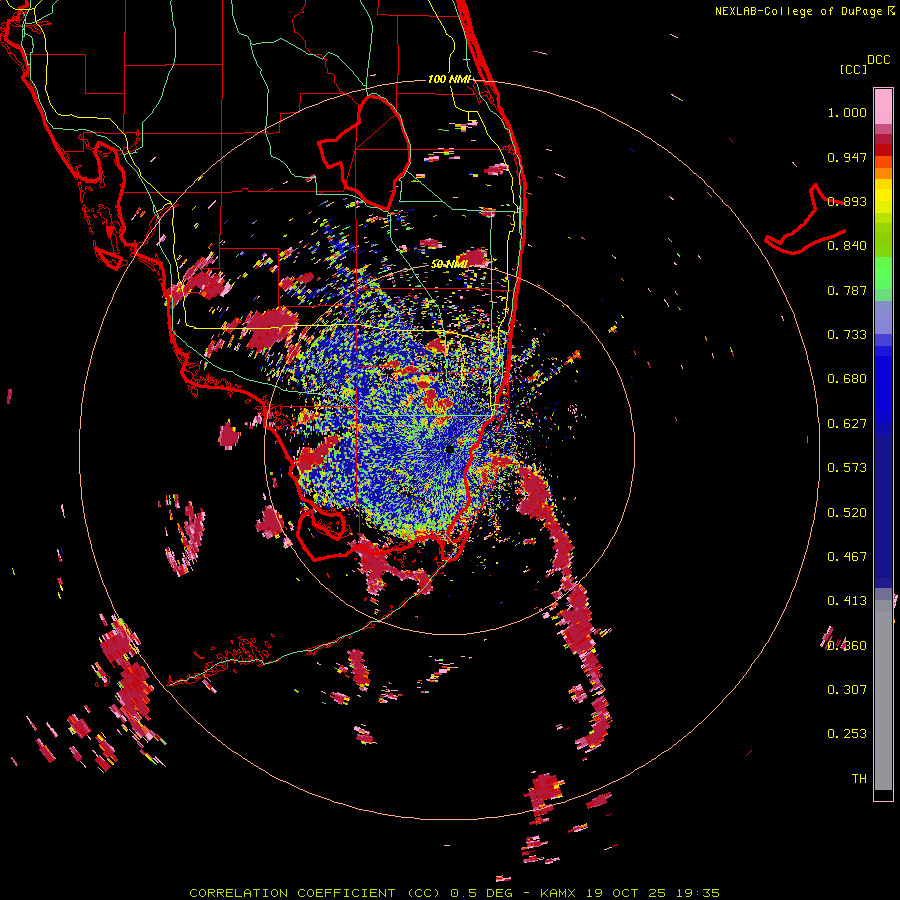Click the 1.000 scale value
The width and height of the screenshot is (900, 900).
click(847, 112)
